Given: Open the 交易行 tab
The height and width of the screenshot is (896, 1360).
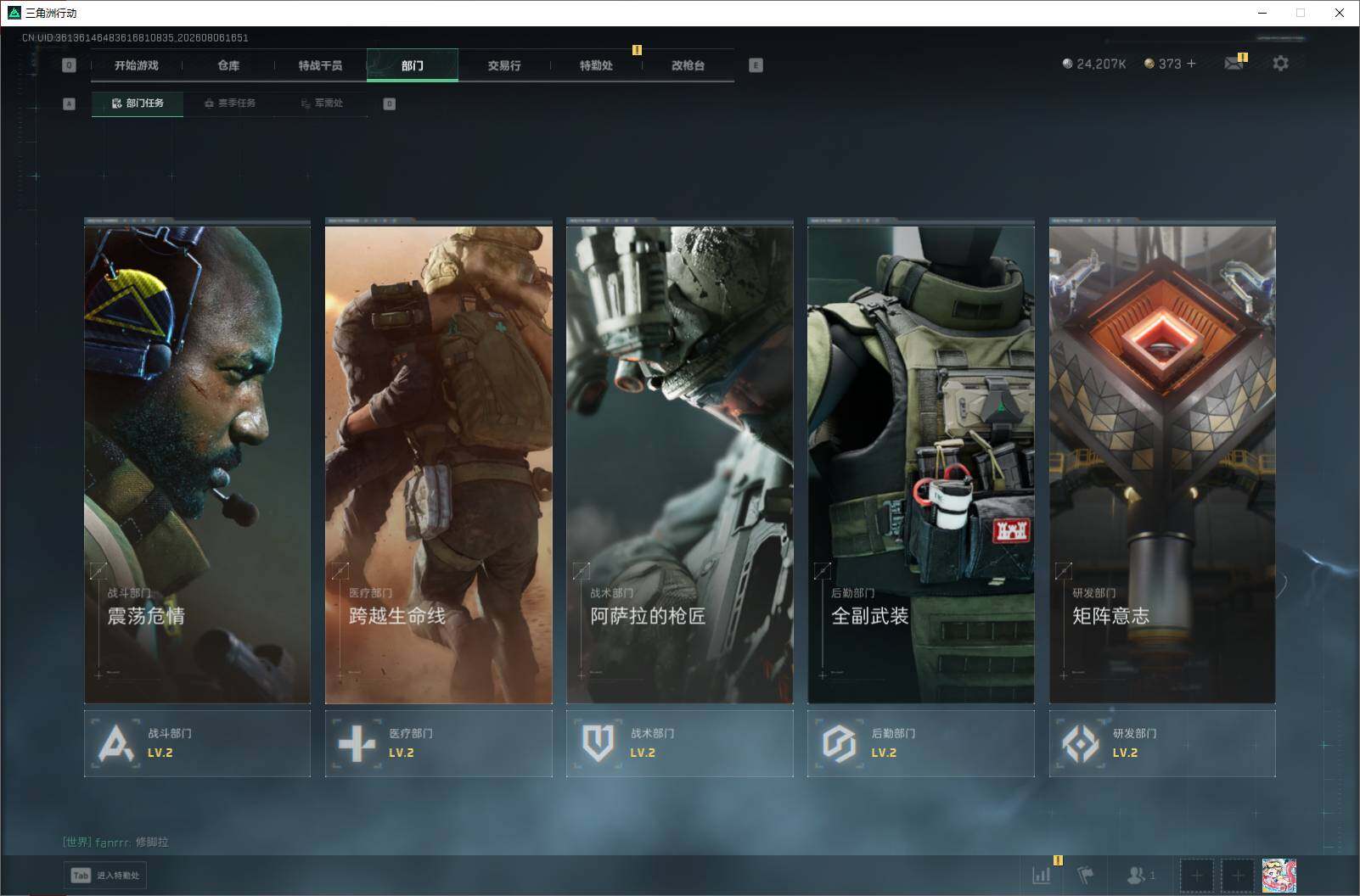Looking at the screenshot, I should point(504,65).
